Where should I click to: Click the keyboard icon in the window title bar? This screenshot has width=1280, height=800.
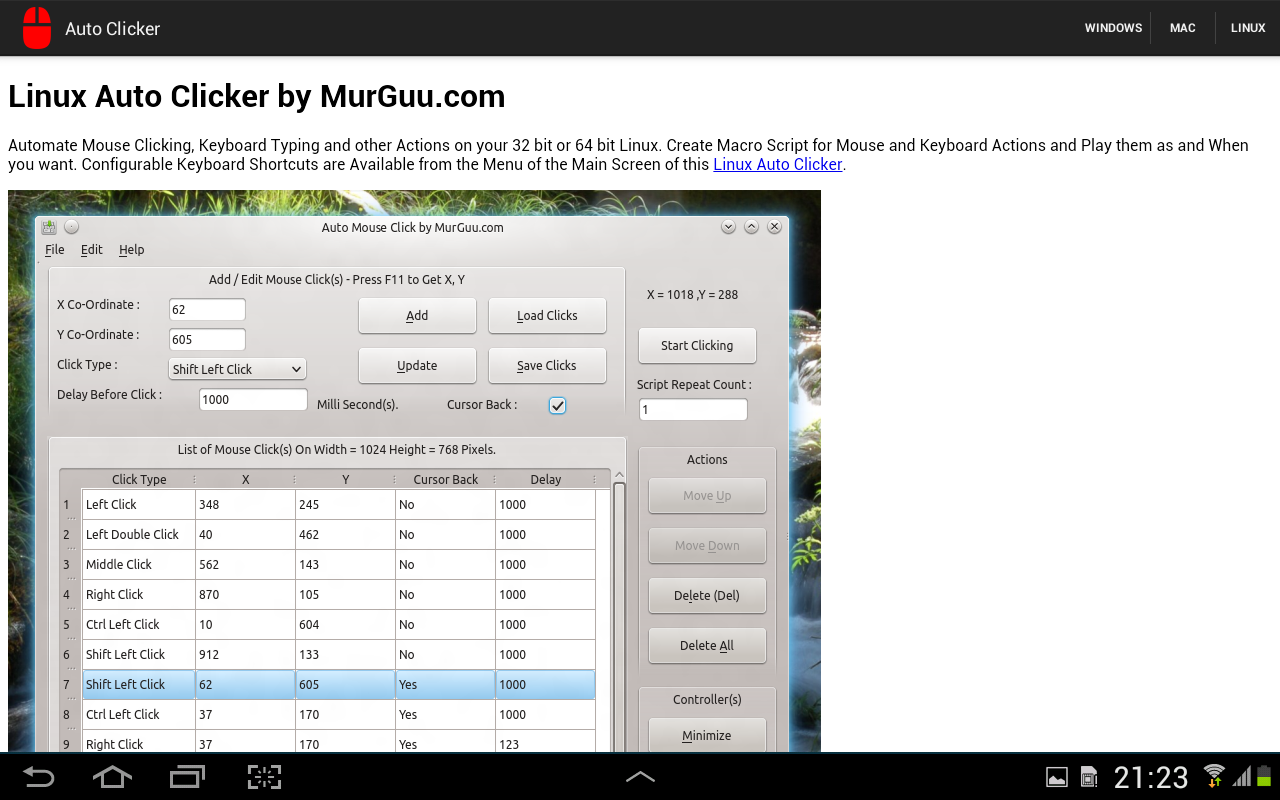tap(48, 226)
